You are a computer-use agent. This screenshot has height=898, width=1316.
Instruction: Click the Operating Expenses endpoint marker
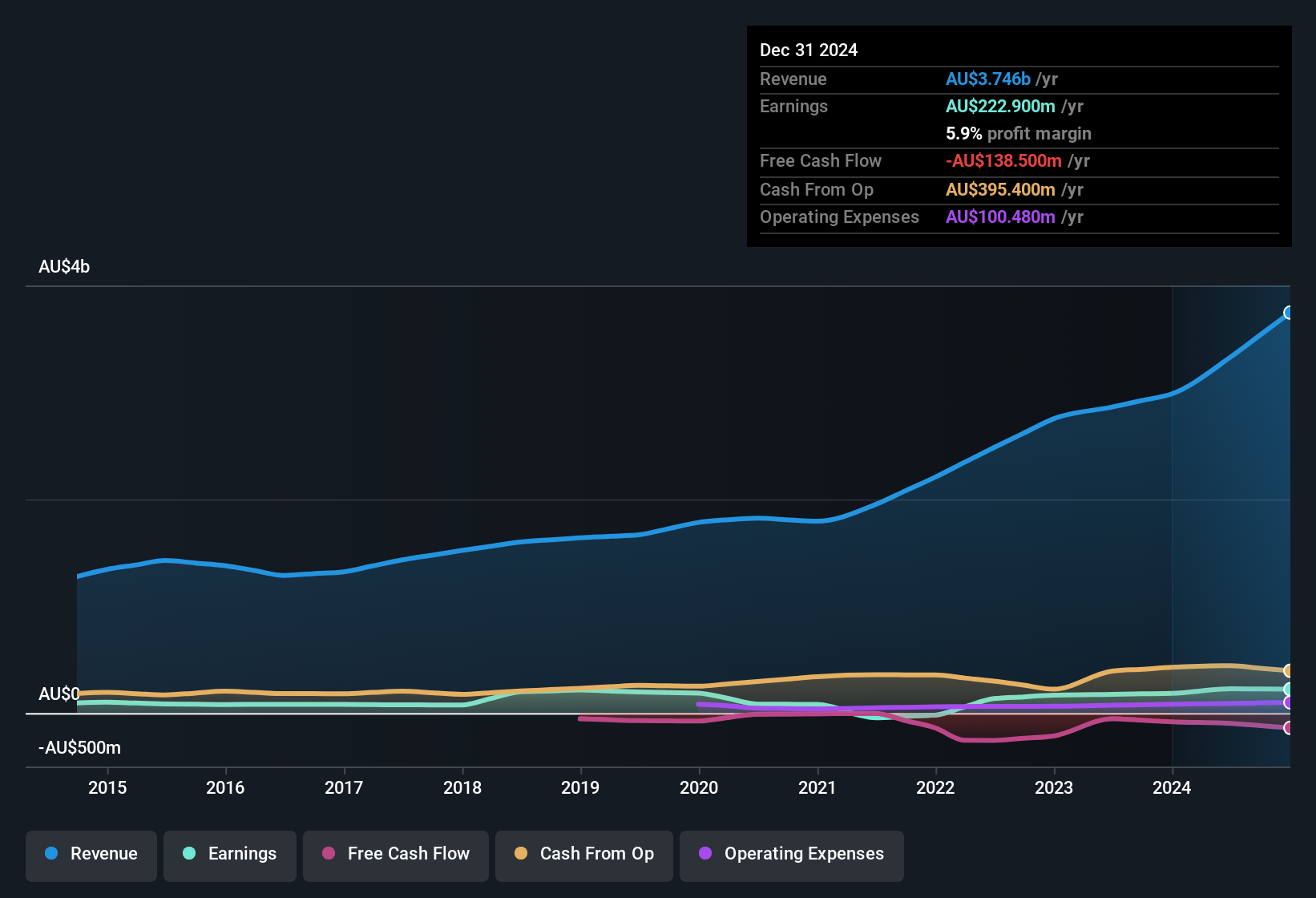1289,702
